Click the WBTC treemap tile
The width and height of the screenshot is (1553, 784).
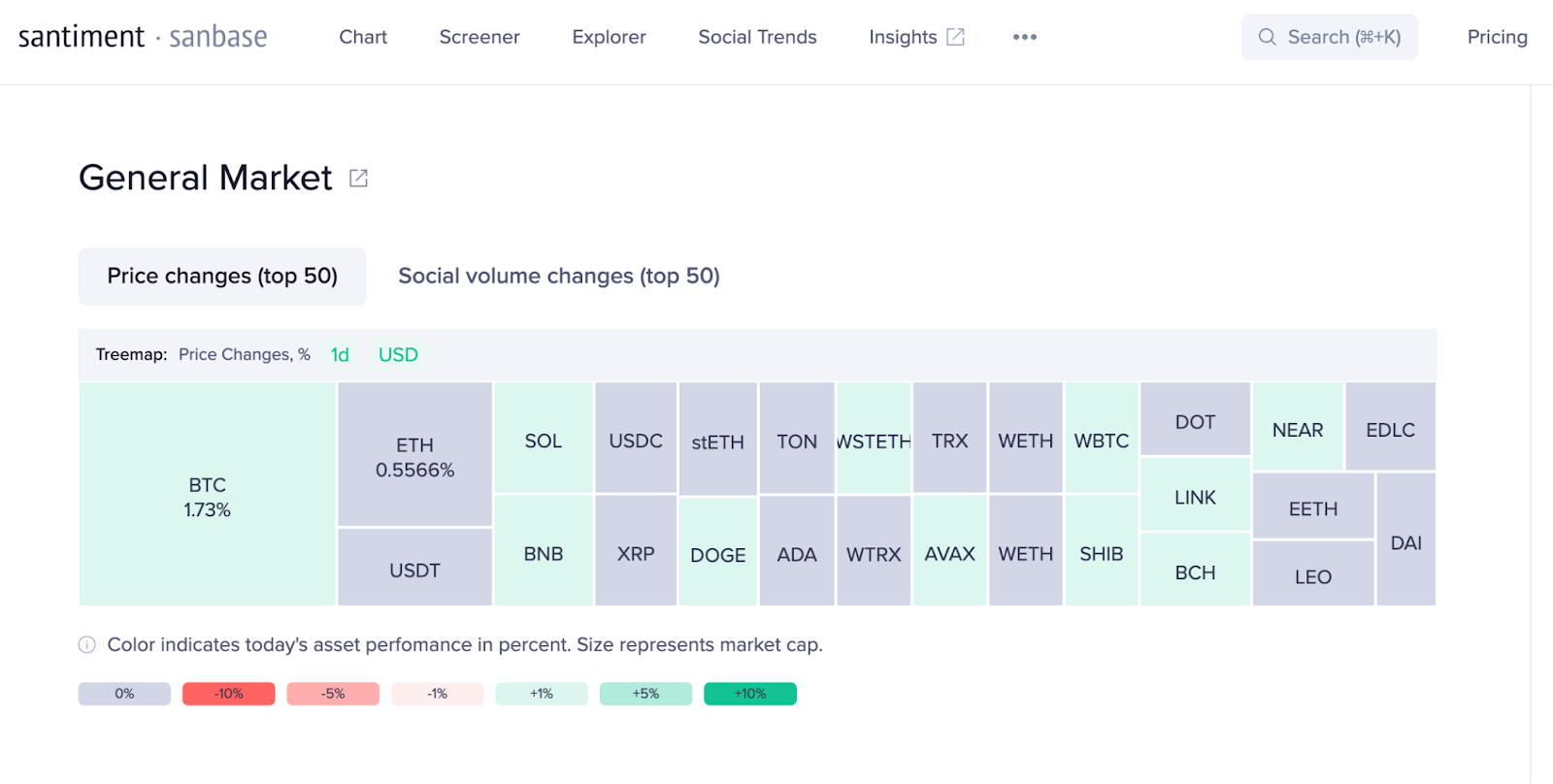pos(1102,438)
